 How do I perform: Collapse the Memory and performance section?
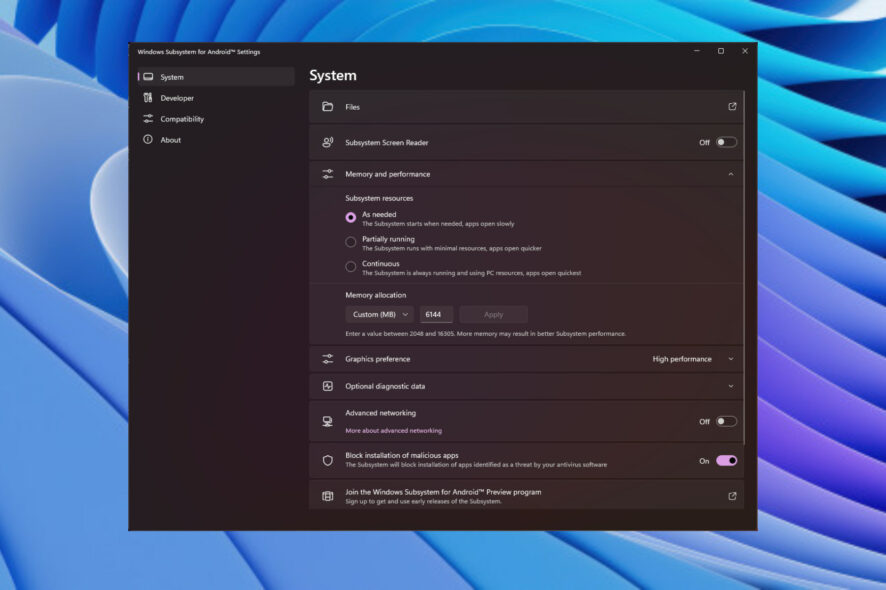[731, 174]
